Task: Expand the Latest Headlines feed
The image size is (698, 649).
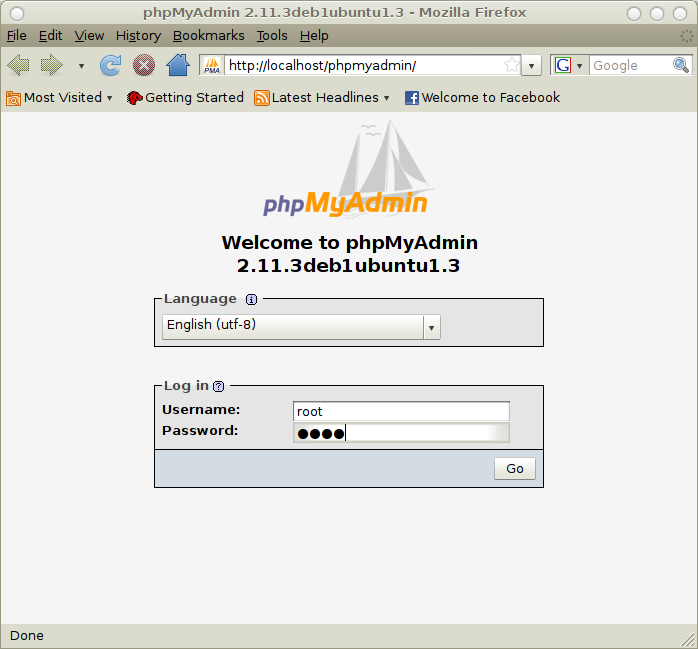Action: pyautogui.click(x=322, y=97)
